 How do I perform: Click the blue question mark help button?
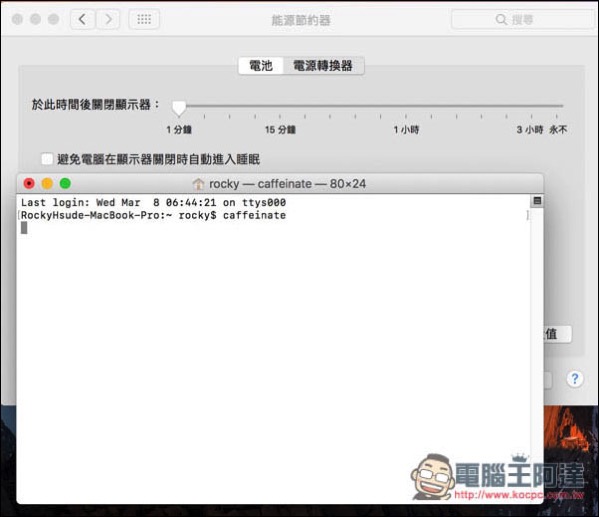(x=575, y=379)
